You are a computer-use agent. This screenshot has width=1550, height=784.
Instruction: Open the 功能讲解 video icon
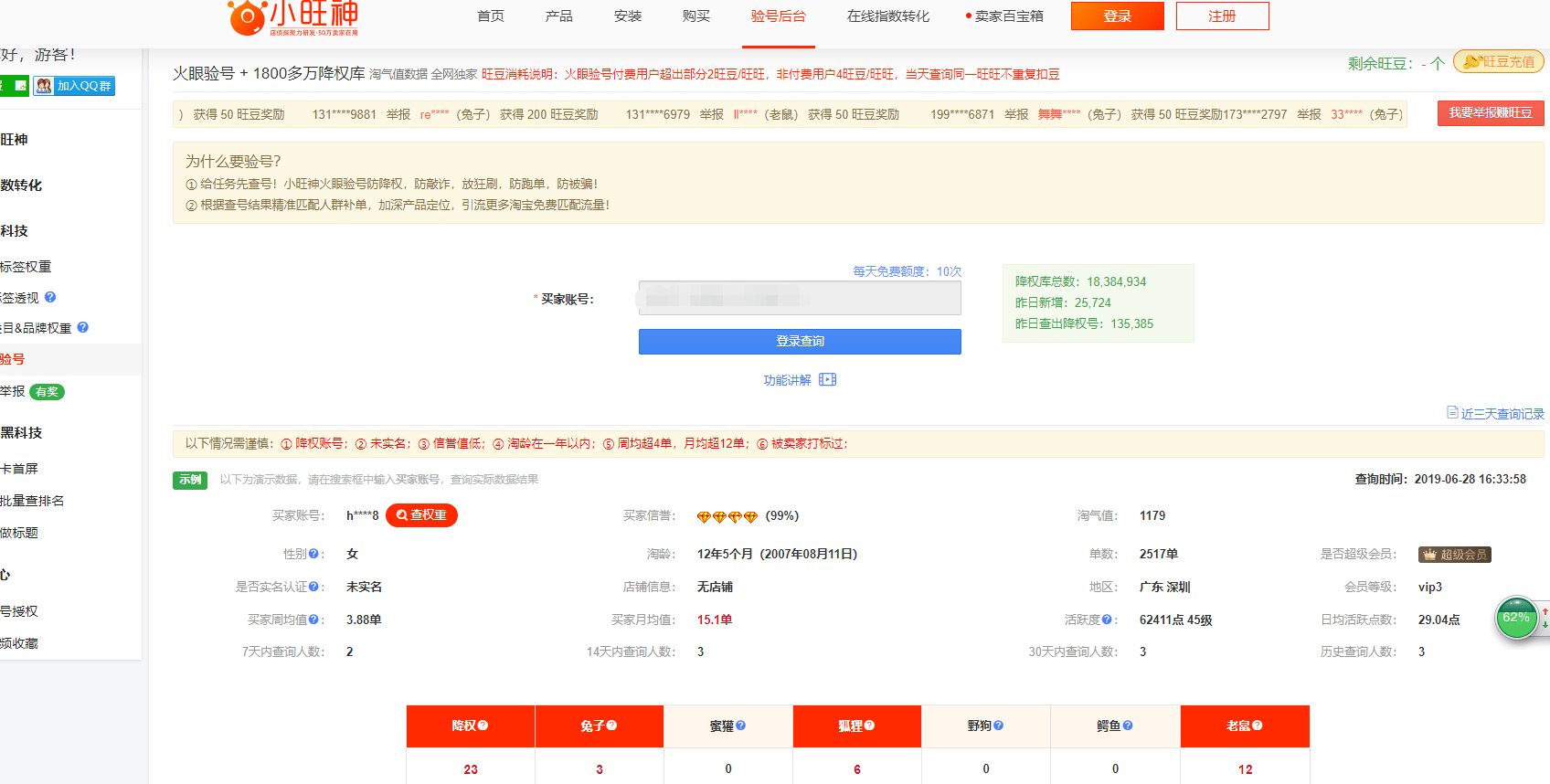(x=828, y=380)
